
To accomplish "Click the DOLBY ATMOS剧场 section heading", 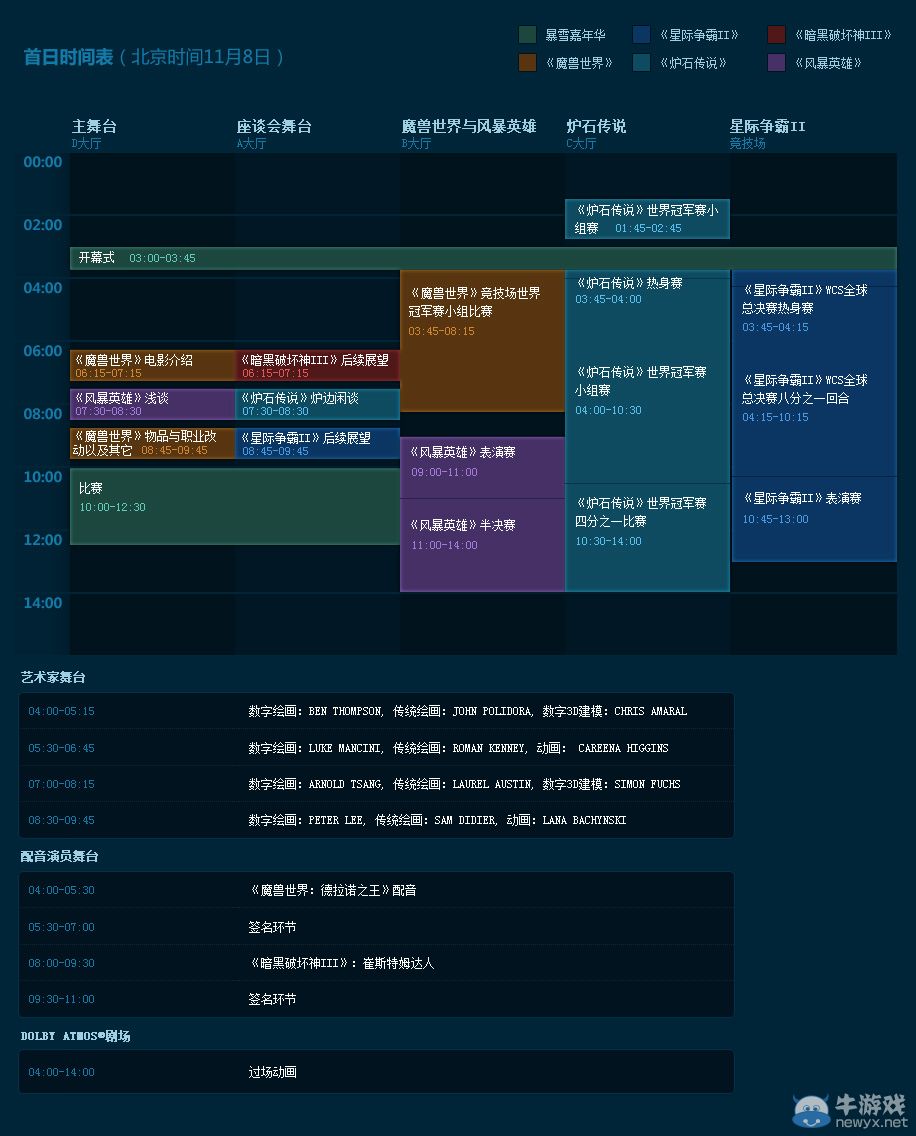I will pos(75,1036).
